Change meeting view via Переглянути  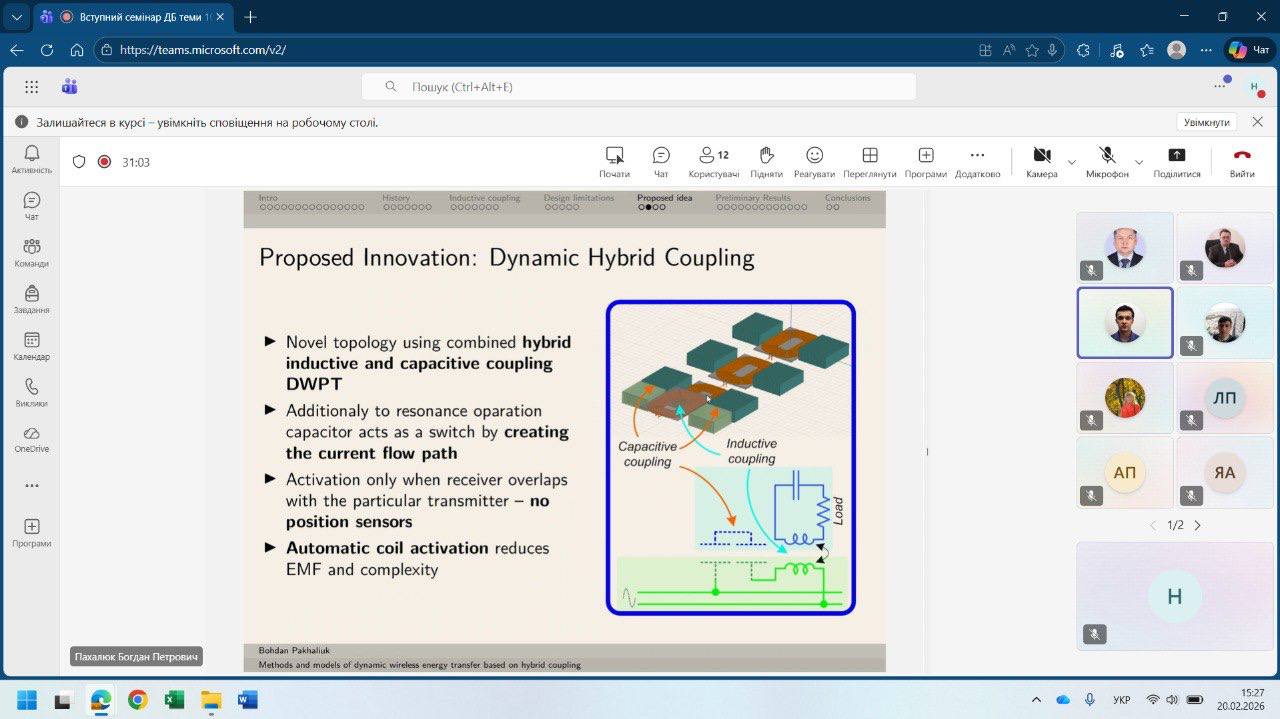(869, 161)
